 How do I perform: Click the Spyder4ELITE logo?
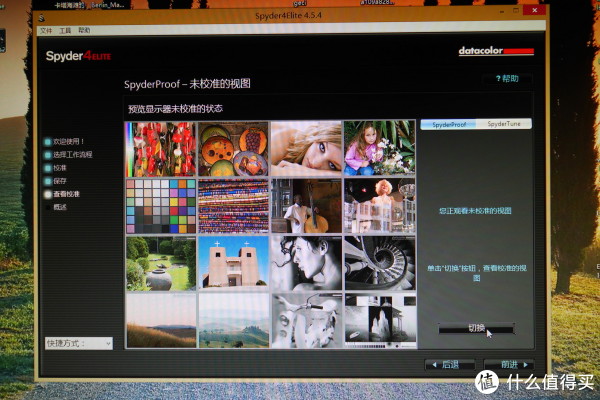(x=78, y=56)
